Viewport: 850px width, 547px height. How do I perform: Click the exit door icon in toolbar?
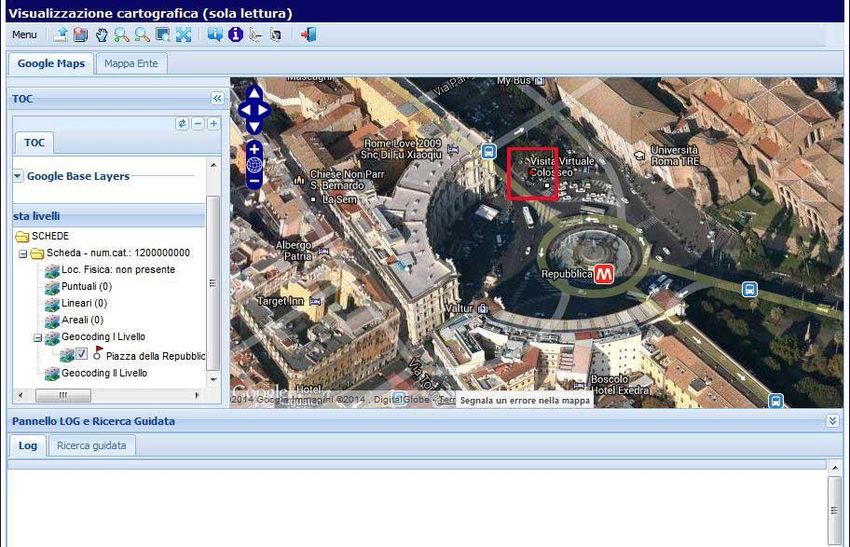click(308, 35)
